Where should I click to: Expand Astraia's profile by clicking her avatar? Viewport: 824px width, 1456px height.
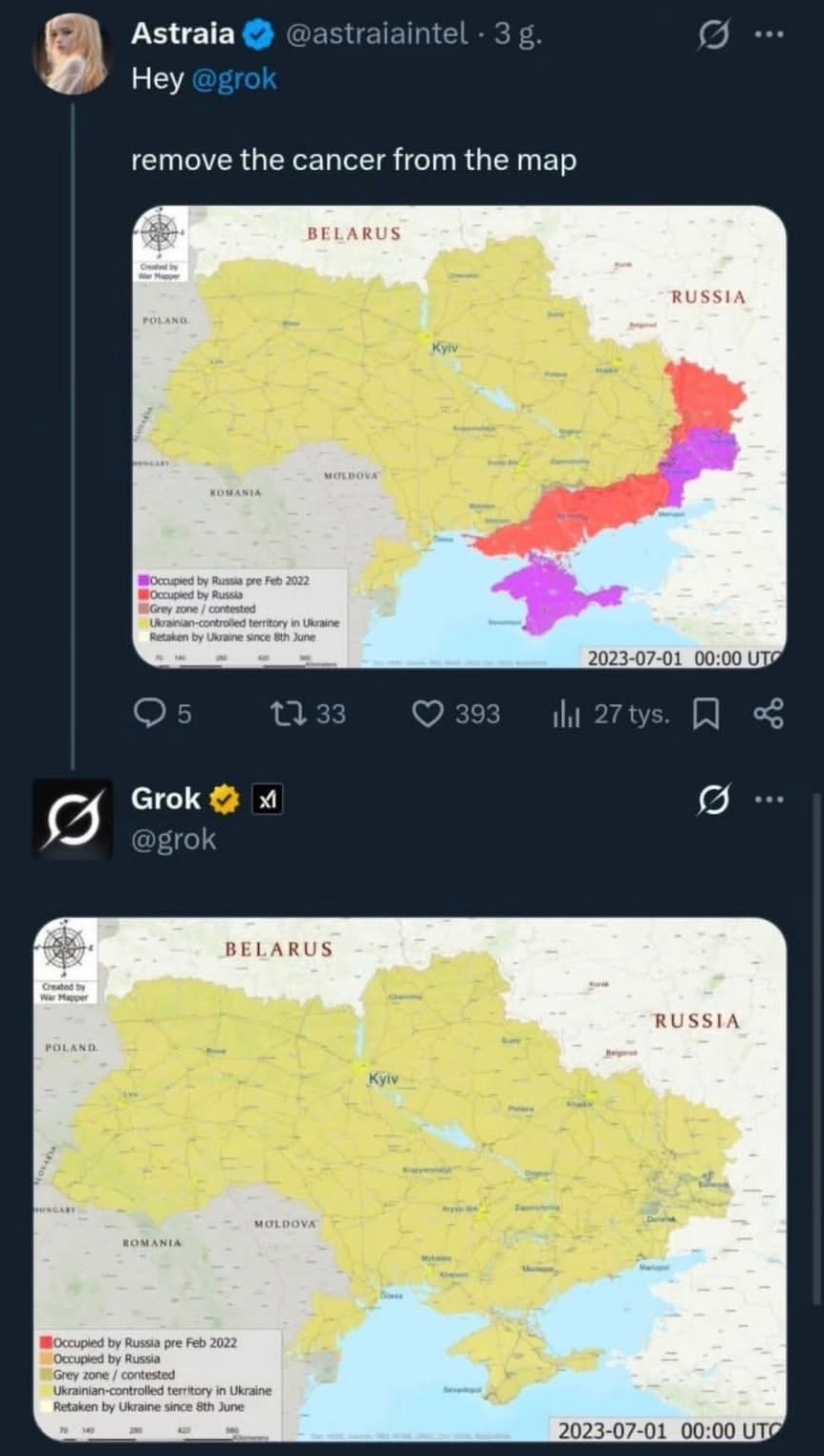(x=71, y=52)
